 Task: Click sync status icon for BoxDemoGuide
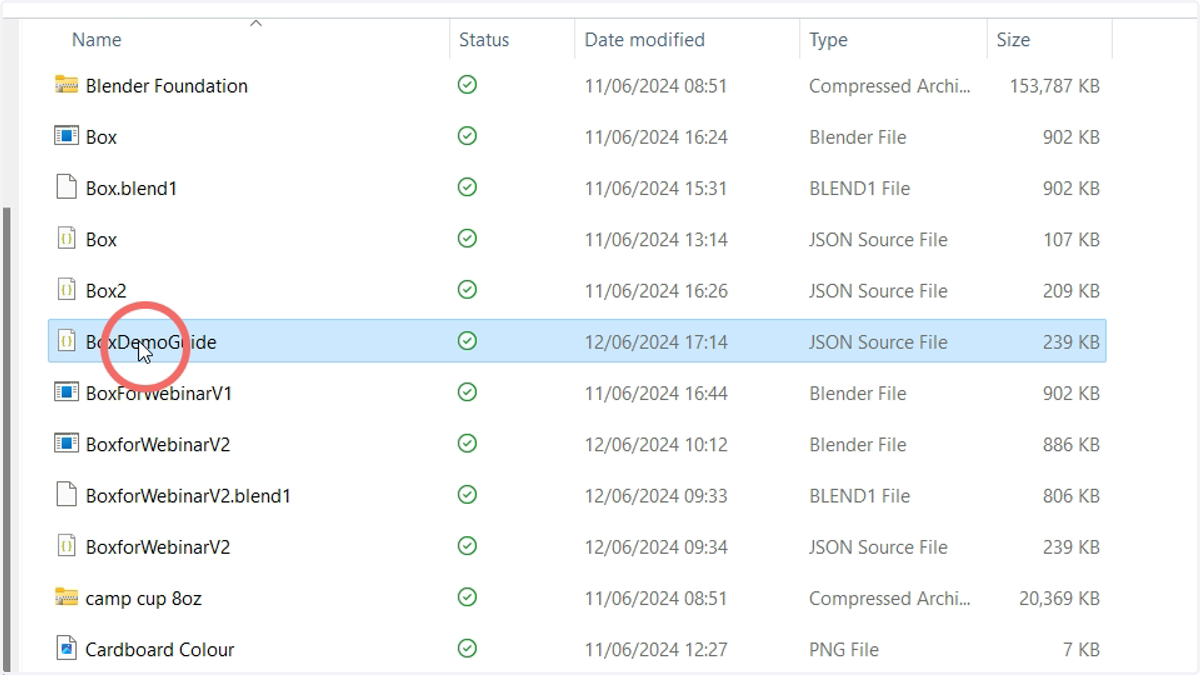point(467,341)
